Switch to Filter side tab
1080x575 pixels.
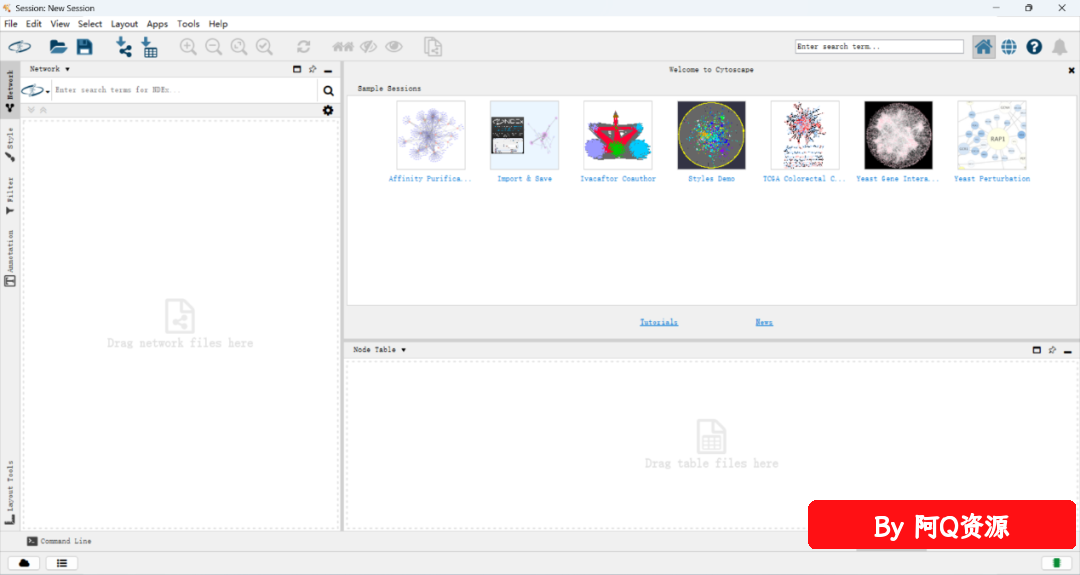pyautogui.click(x=10, y=196)
